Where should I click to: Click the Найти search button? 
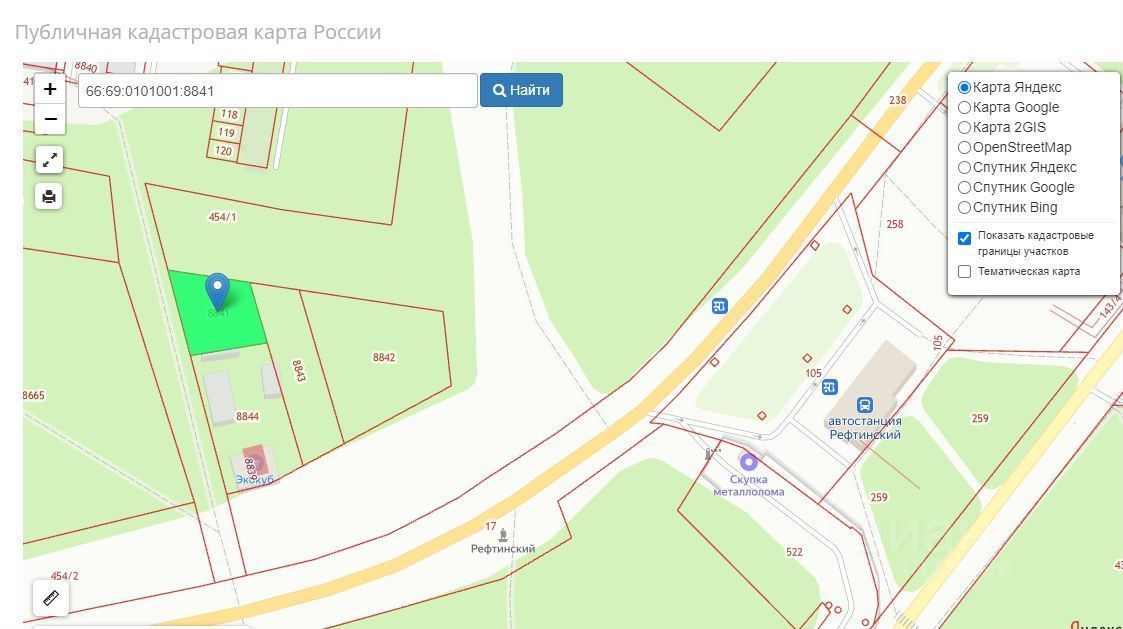[521, 90]
